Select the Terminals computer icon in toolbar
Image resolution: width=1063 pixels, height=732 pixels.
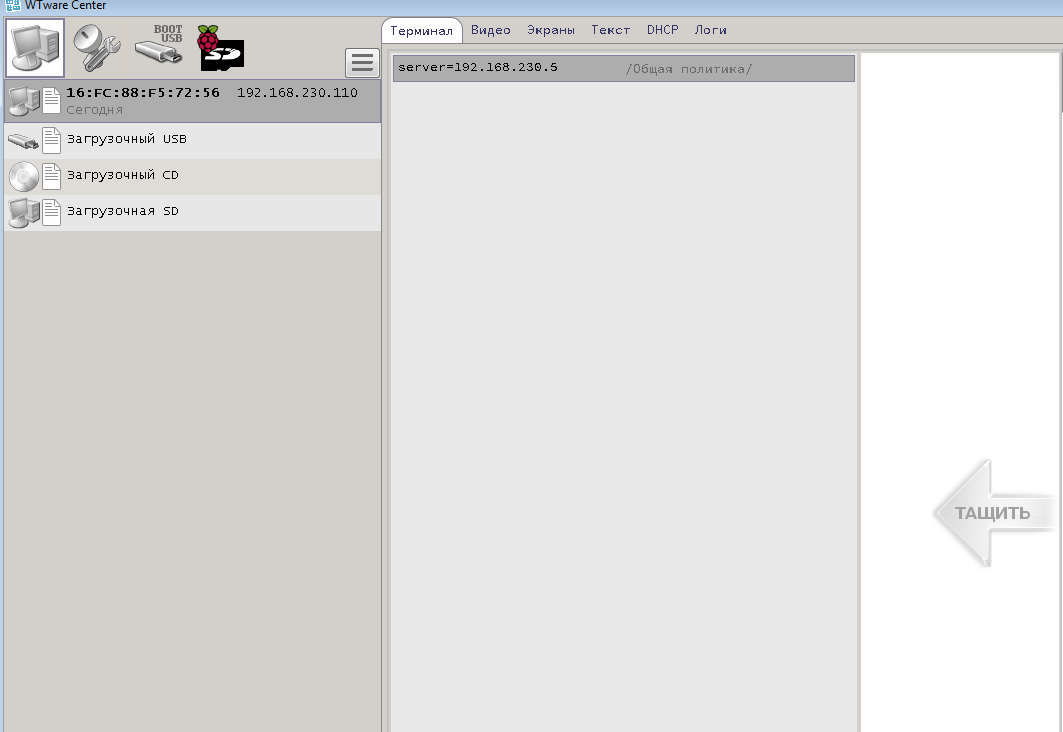tap(35, 48)
